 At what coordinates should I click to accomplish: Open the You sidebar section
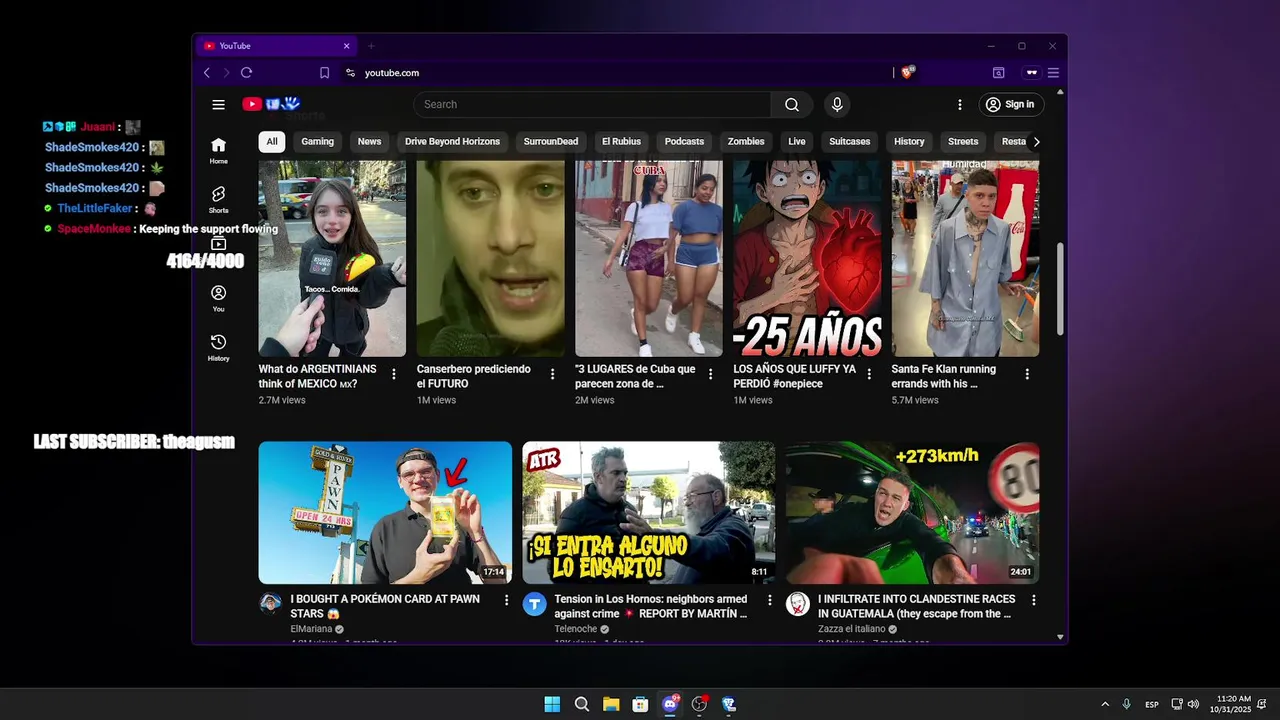[x=218, y=298]
